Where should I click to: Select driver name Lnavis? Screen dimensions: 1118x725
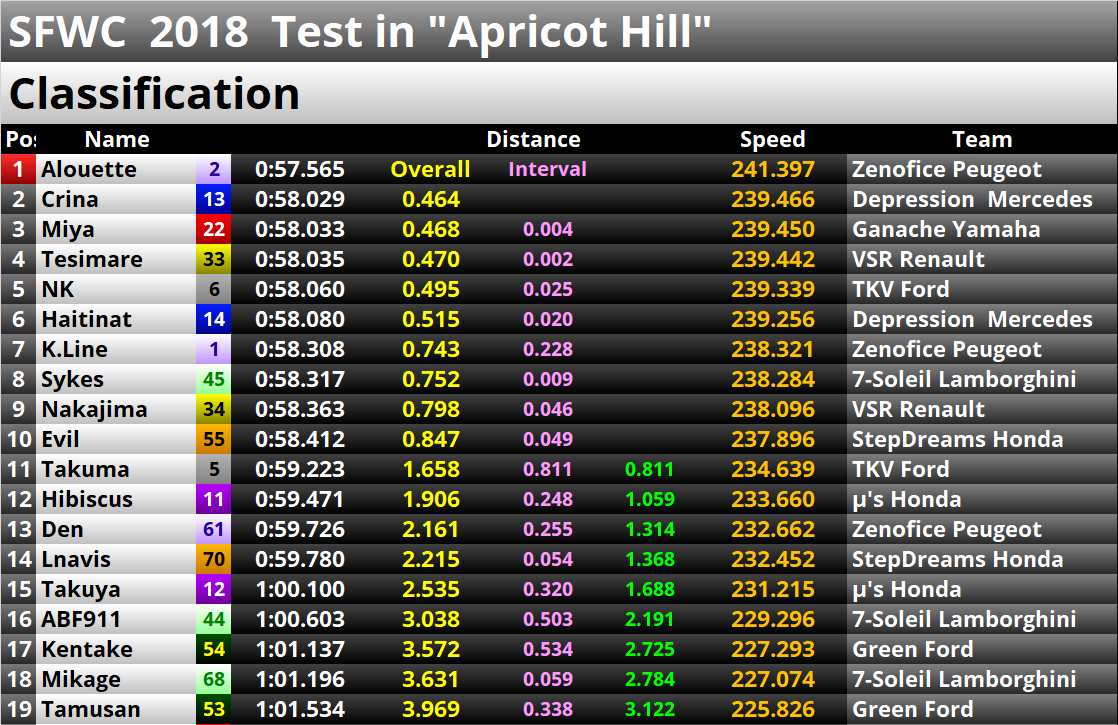pyautogui.click(x=76, y=559)
